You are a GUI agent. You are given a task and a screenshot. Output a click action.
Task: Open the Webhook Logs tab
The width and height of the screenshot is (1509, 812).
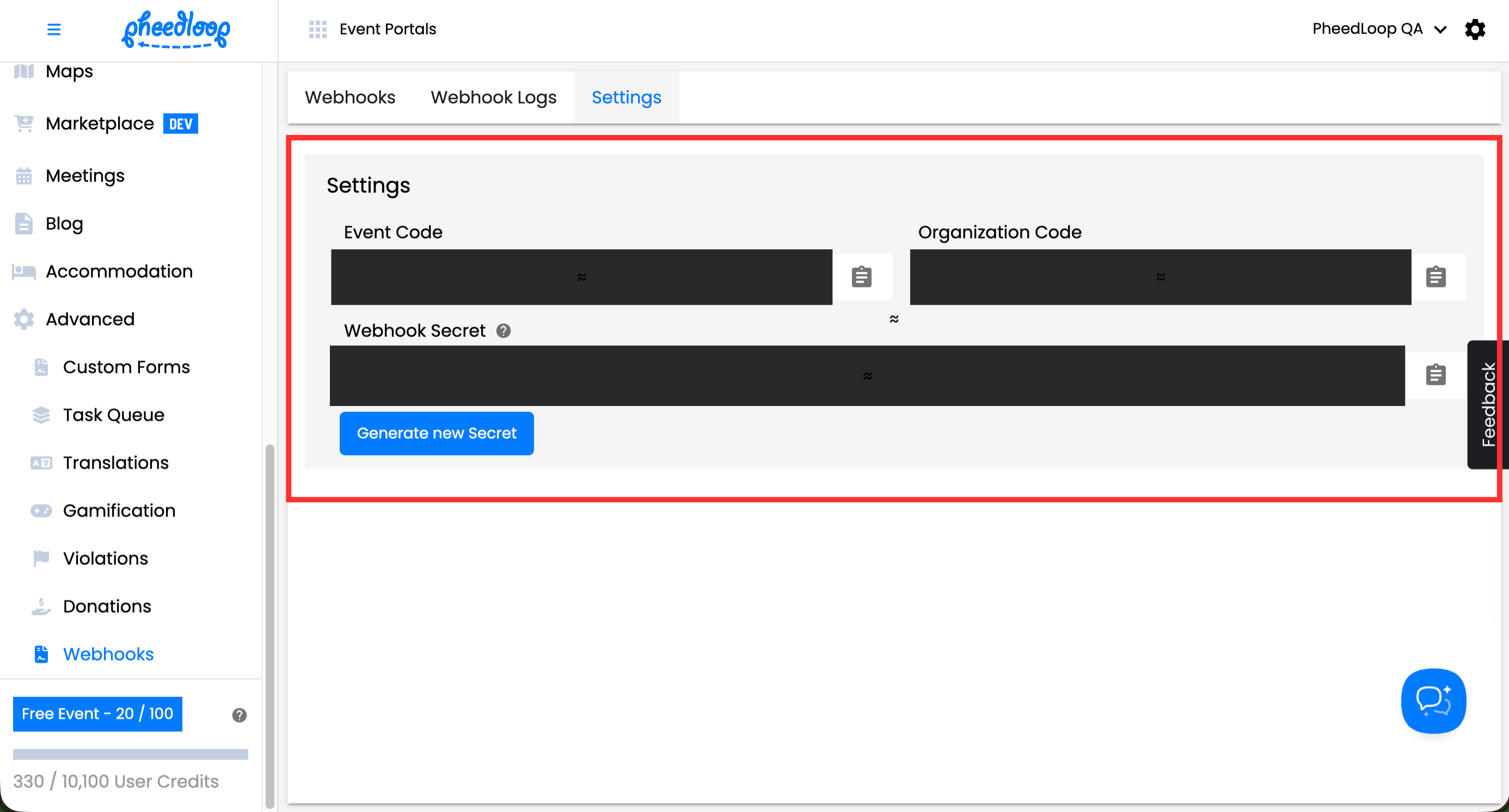coord(493,97)
